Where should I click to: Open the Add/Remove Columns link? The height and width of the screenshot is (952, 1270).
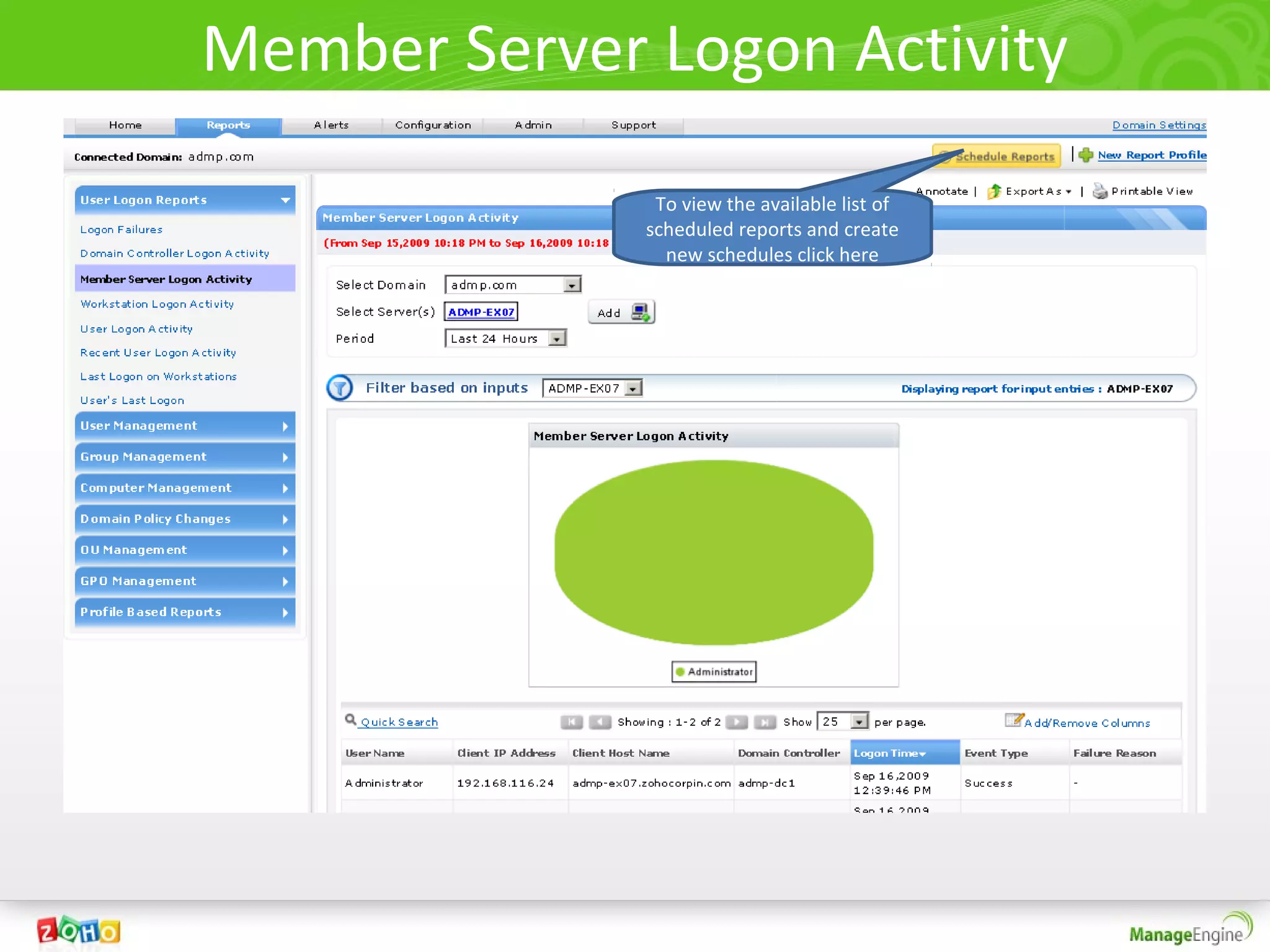click(x=1088, y=723)
